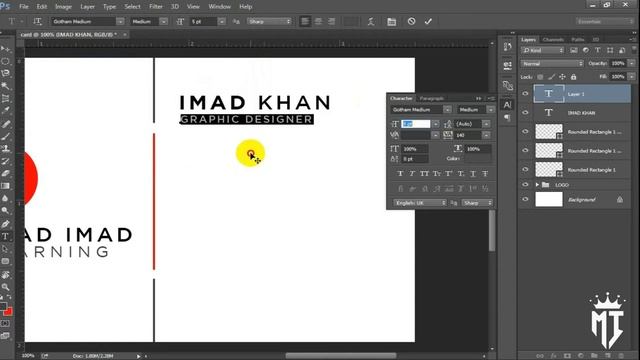Viewport: 640px width, 360px height.
Task: Select the Eraser tool
Action: [5, 173]
